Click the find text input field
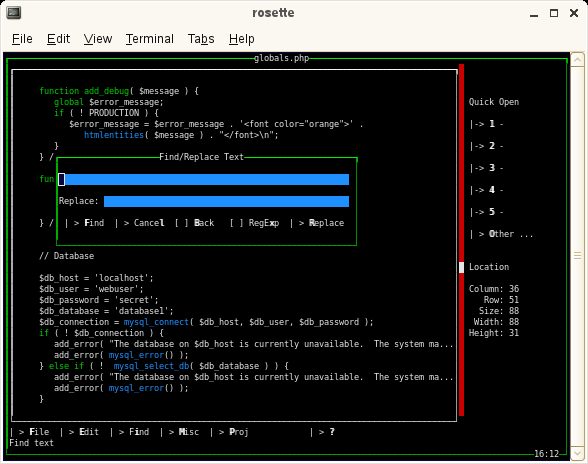588x464 pixels. click(x=204, y=179)
